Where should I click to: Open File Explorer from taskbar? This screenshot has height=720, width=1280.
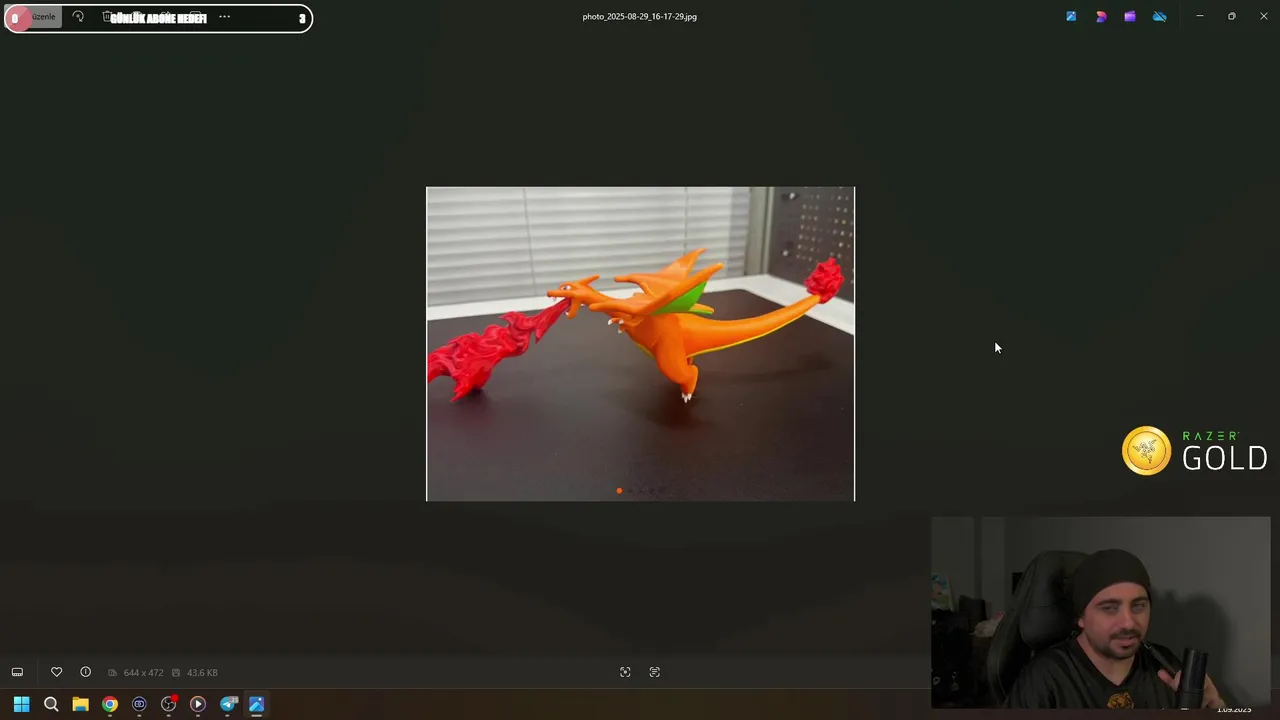pyautogui.click(x=80, y=704)
